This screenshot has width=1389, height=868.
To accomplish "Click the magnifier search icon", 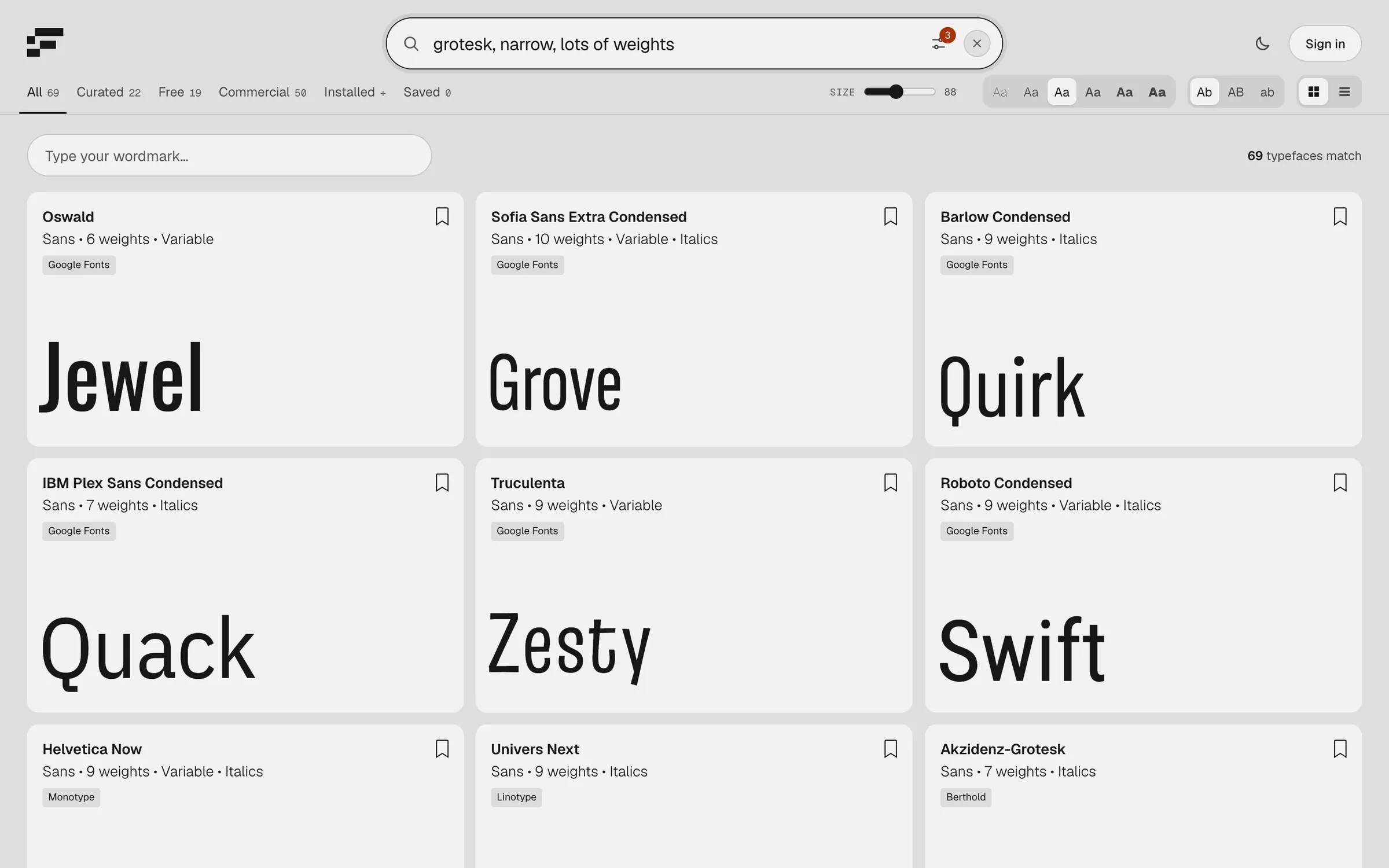I will (411, 43).
